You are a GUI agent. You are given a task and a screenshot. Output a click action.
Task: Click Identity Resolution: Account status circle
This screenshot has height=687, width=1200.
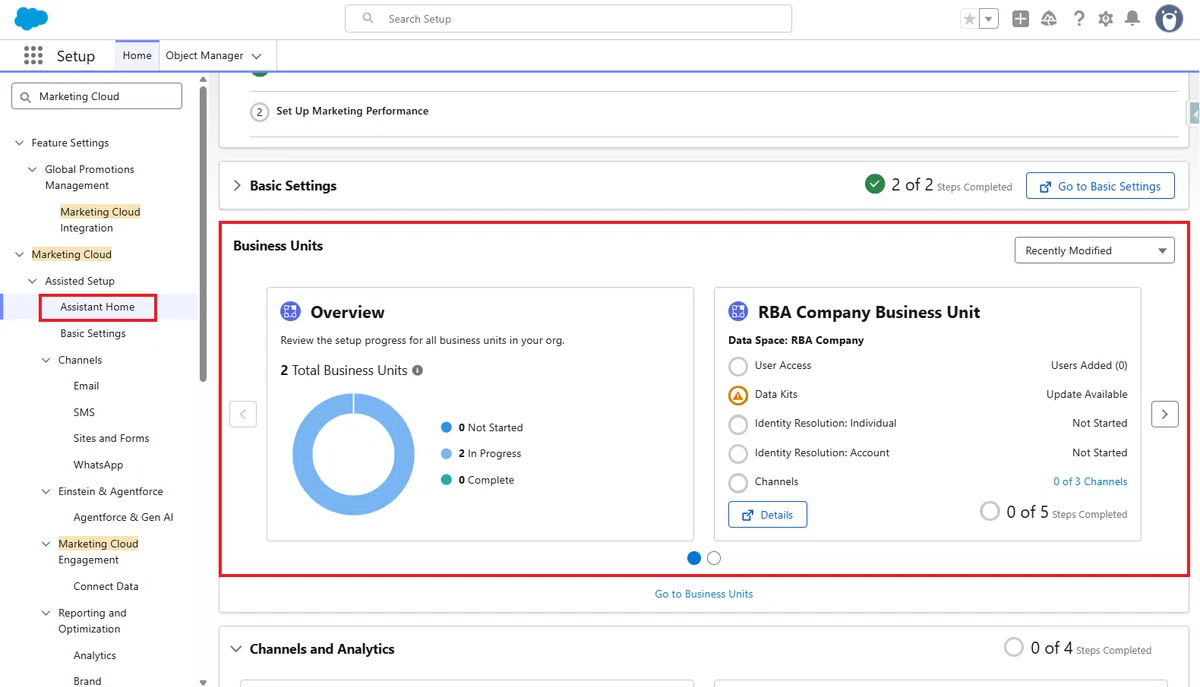click(738, 453)
